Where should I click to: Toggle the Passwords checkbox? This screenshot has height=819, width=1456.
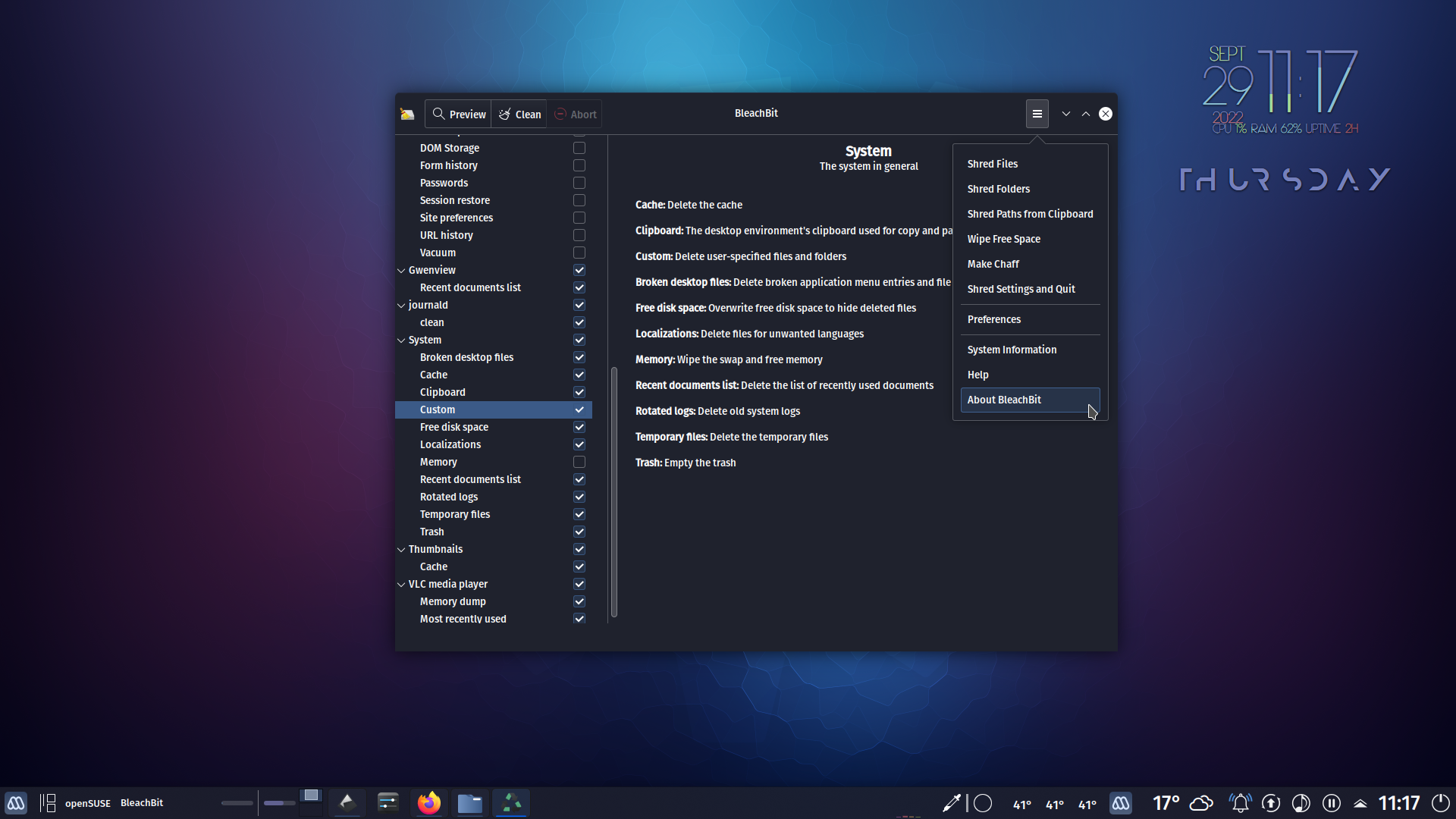579,183
